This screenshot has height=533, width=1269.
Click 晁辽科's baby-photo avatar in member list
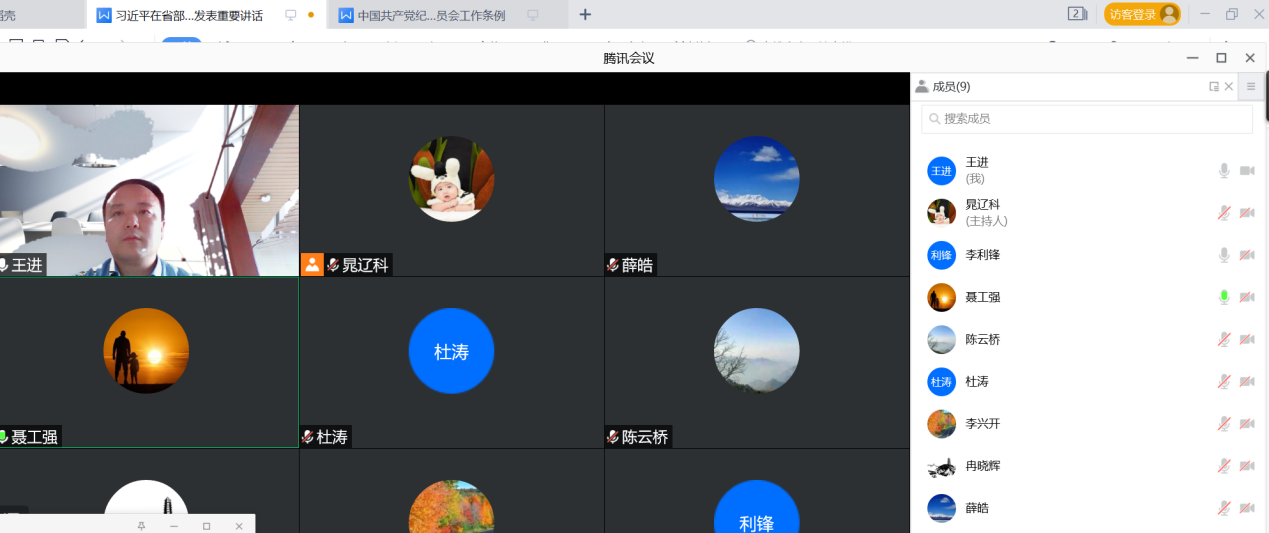[x=941, y=213]
